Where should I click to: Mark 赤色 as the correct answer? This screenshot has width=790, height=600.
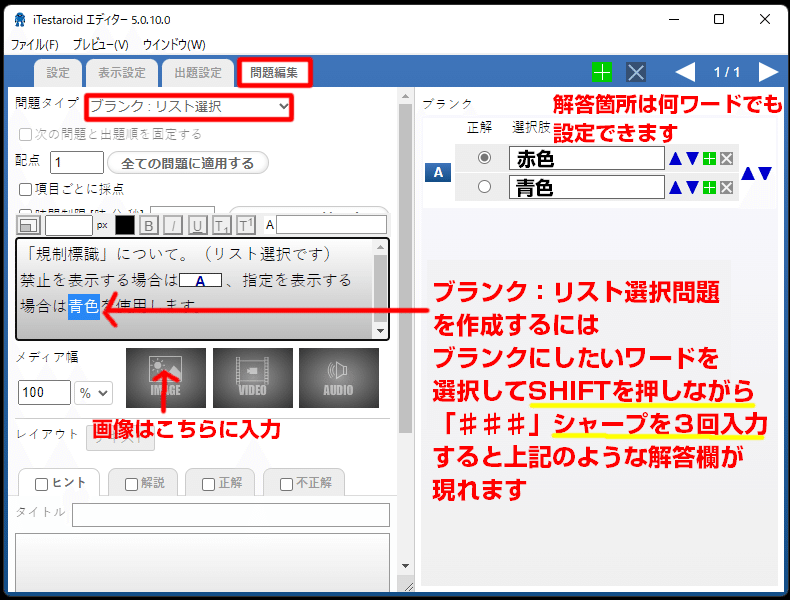(x=484, y=158)
